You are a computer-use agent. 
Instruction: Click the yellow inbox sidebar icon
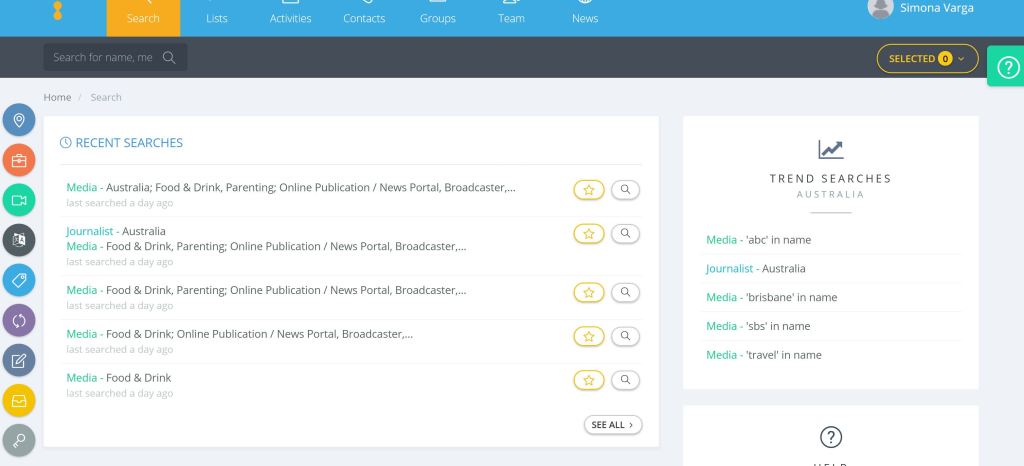click(19, 400)
